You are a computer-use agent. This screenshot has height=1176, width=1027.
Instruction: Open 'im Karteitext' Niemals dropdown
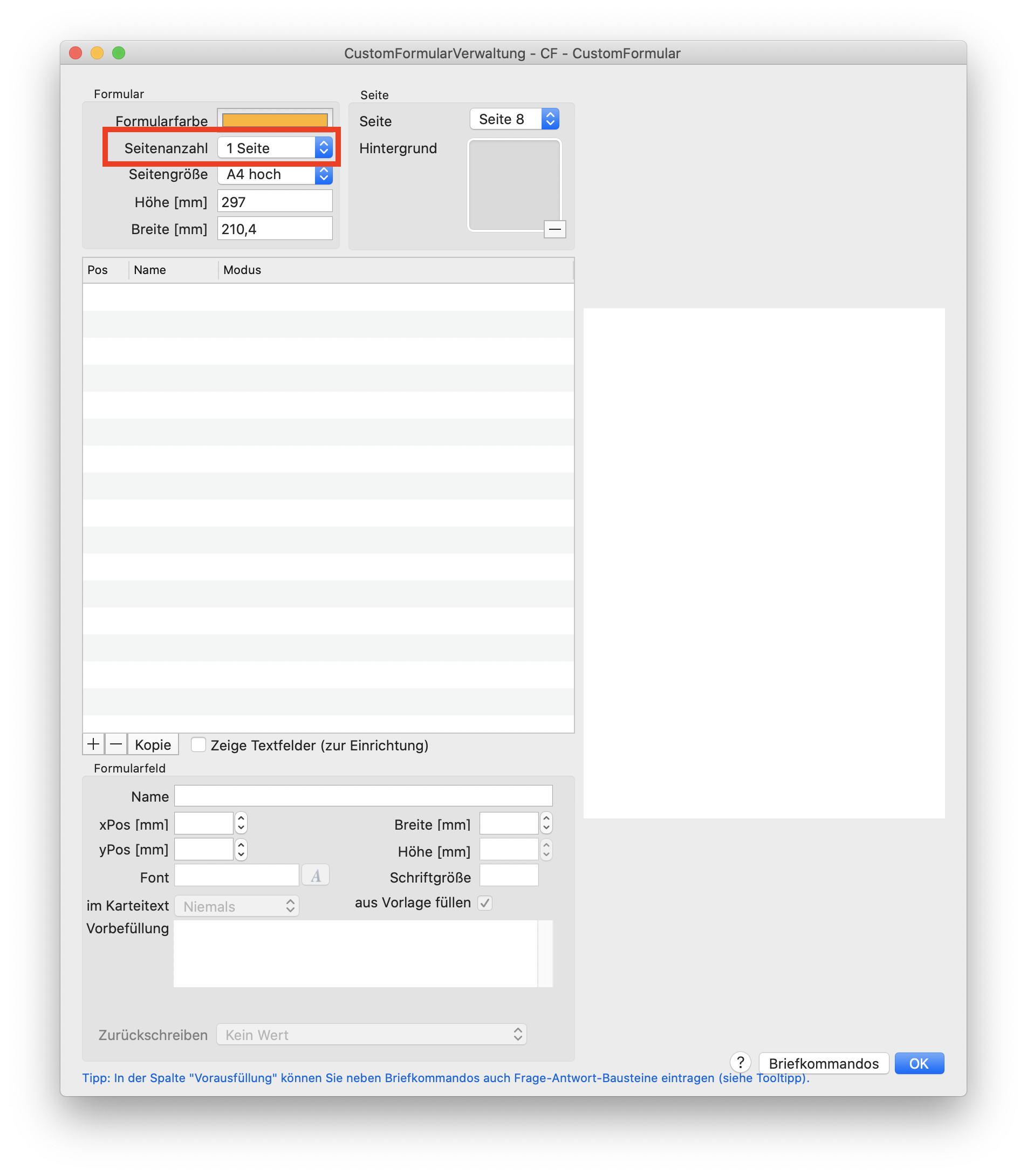(237, 906)
